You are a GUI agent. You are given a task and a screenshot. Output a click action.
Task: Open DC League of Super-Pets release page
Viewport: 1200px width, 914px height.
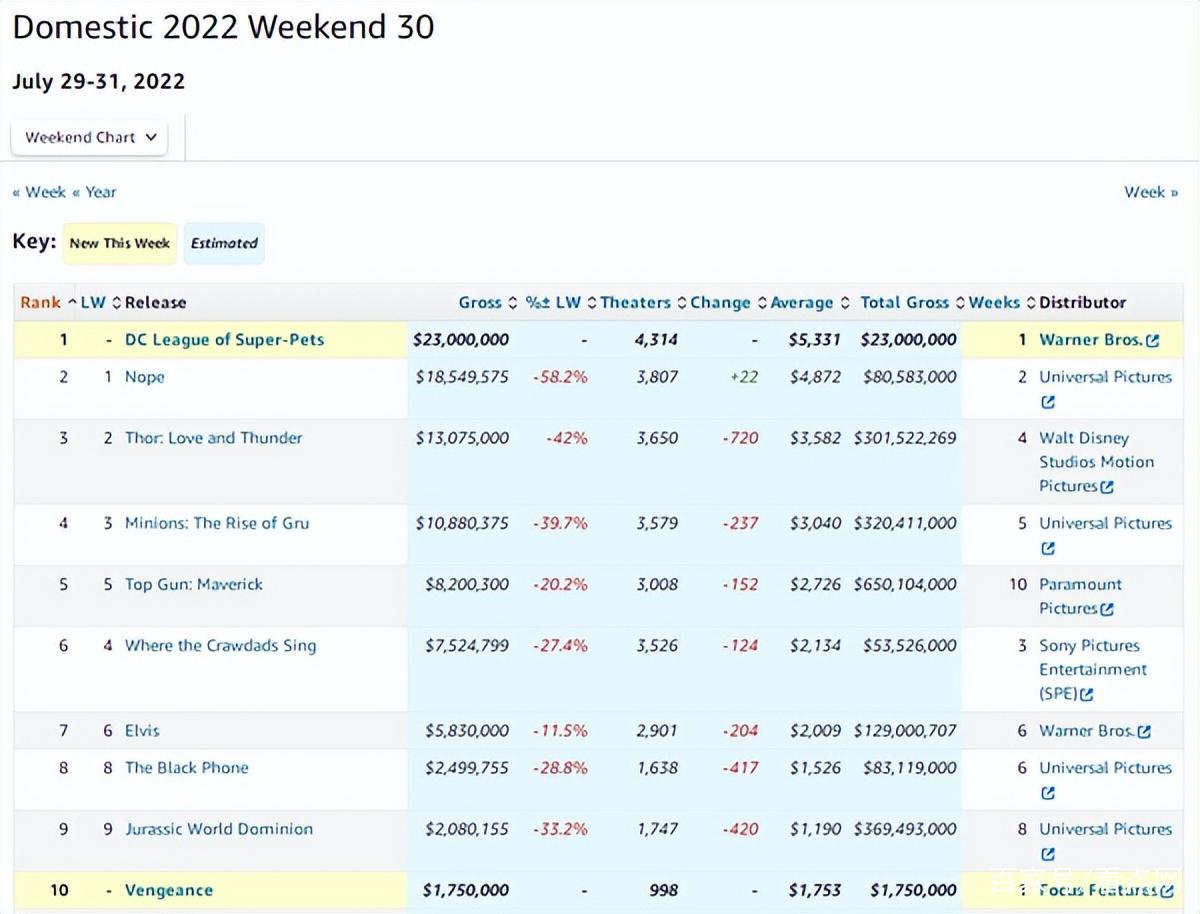click(224, 340)
